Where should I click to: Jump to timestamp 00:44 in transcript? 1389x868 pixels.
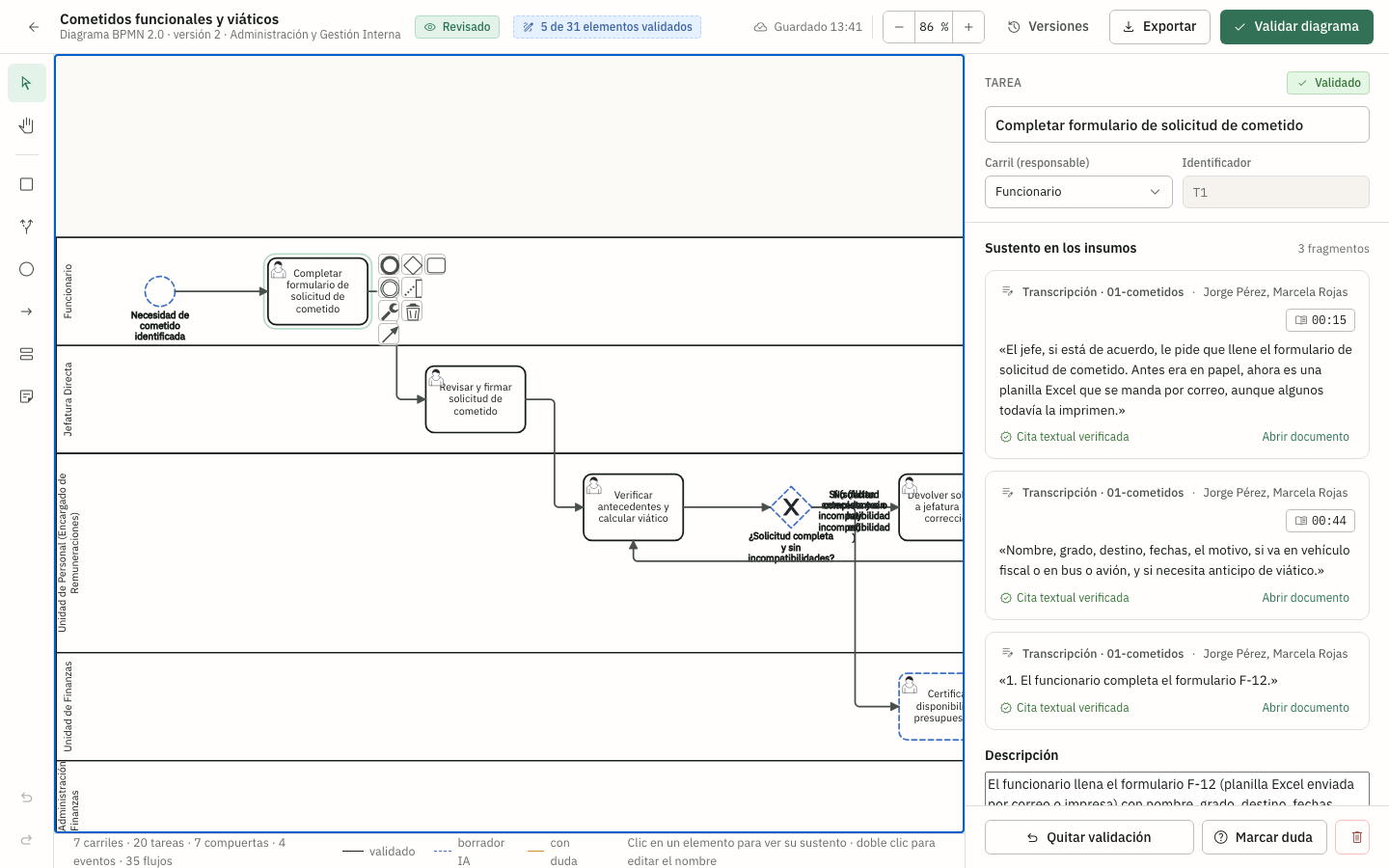[1321, 521]
